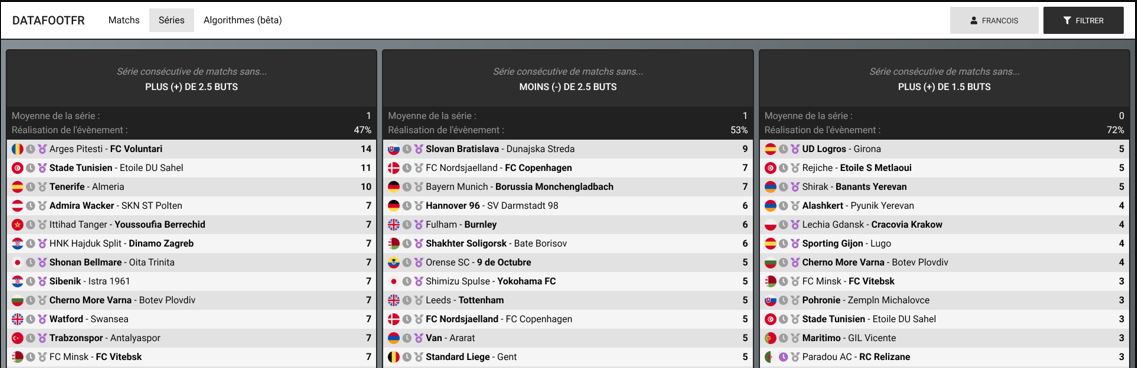Open the FRANCOIS user account button
Screen dimensions: 1137x368
(x=994, y=20)
